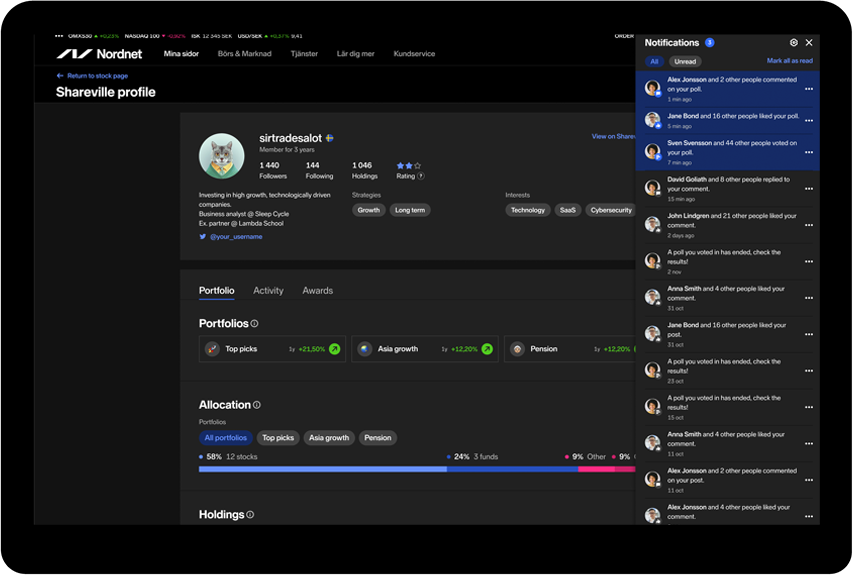Screen dimensions: 853x575
Task: Select Asia growth allocation filter chip
Action: pos(329,438)
